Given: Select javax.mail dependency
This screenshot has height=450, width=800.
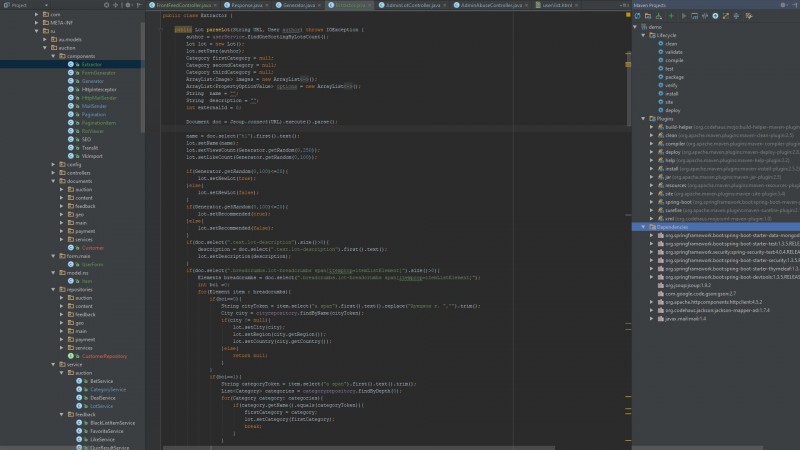Looking at the screenshot, I should coord(685,319).
